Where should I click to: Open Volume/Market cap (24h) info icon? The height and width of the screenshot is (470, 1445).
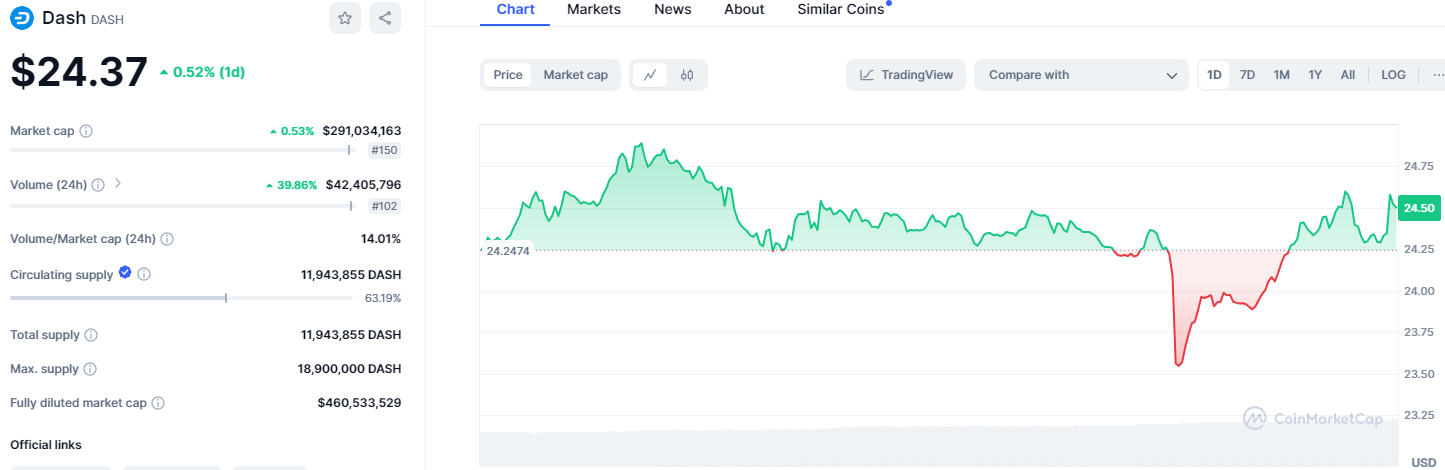[167, 239]
